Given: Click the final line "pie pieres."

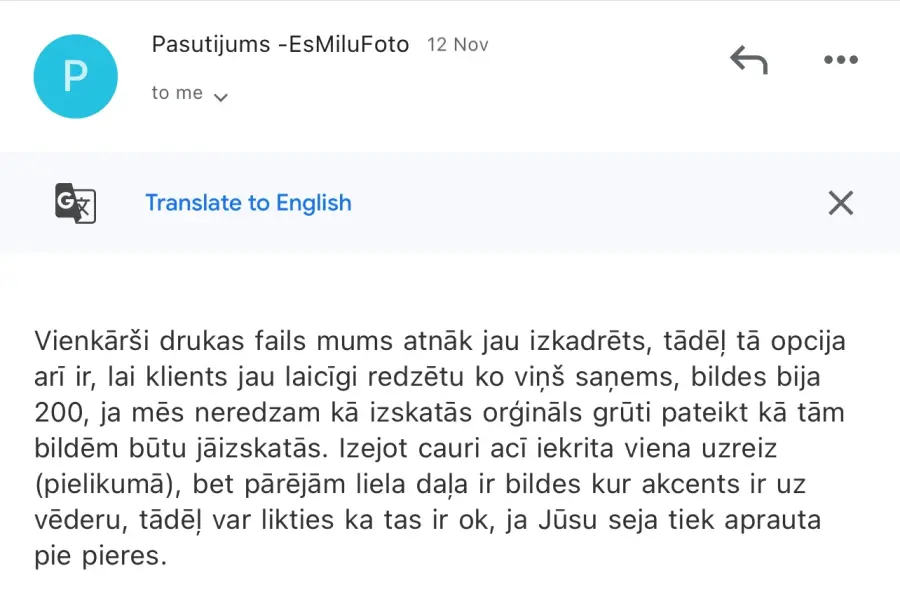Looking at the screenshot, I should click(x=100, y=557).
